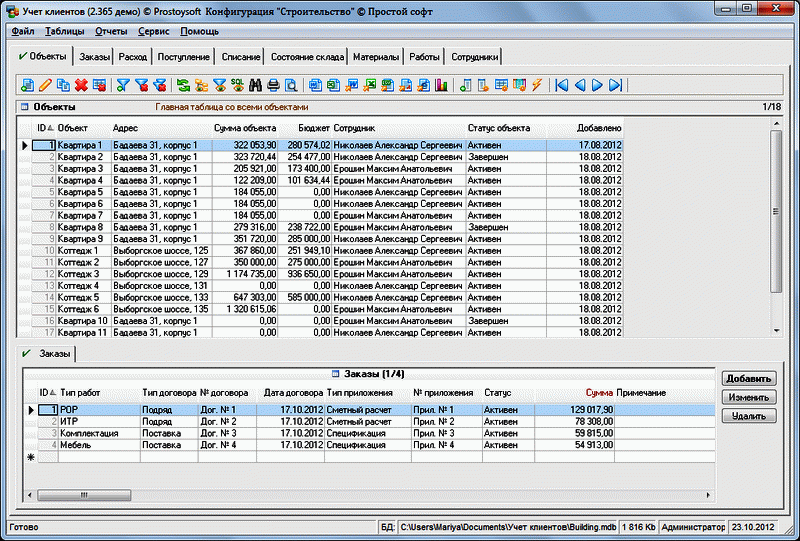This screenshot has width=800, height=541.
Task: Click the objects table vertical scrollbar
Action: point(775,230)
